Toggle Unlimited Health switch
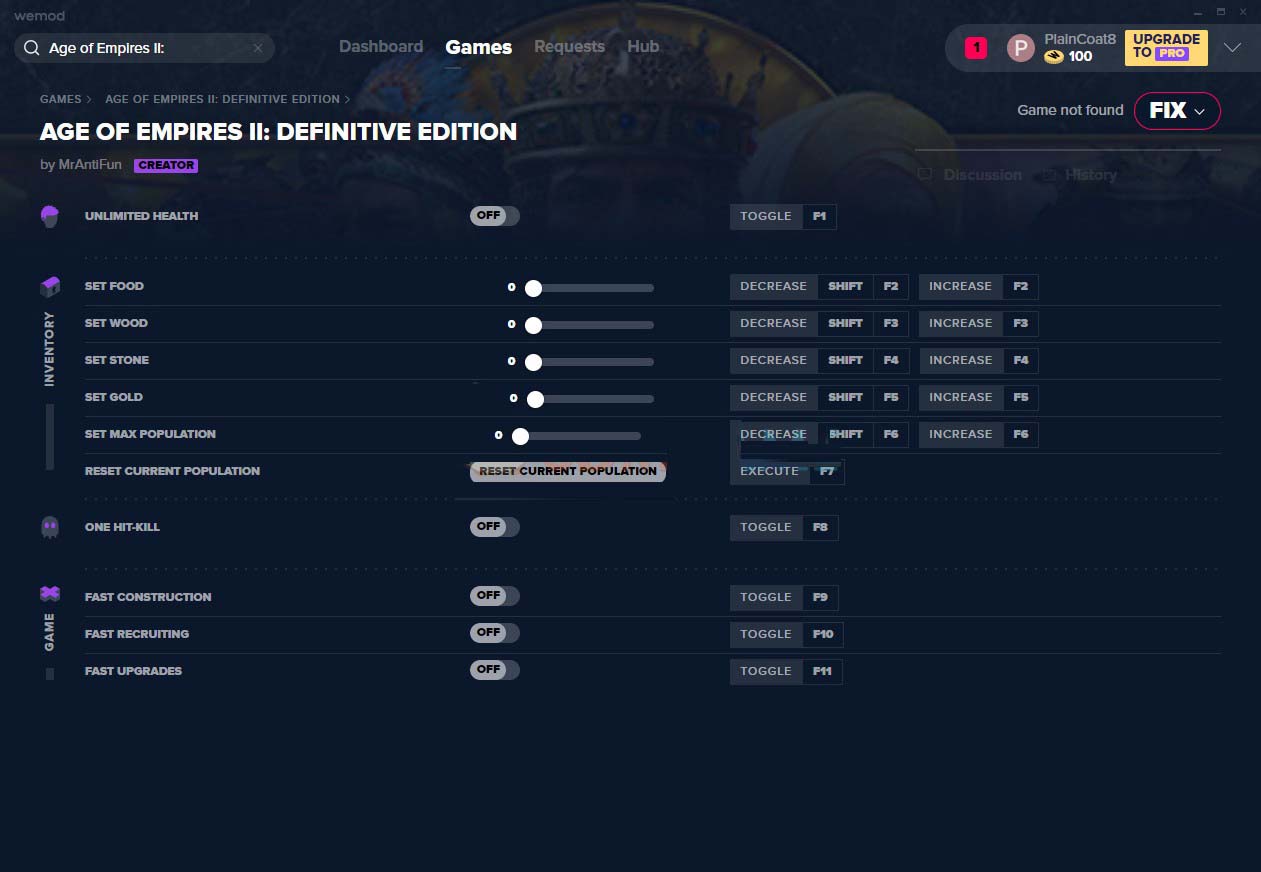 pos(495,216)
